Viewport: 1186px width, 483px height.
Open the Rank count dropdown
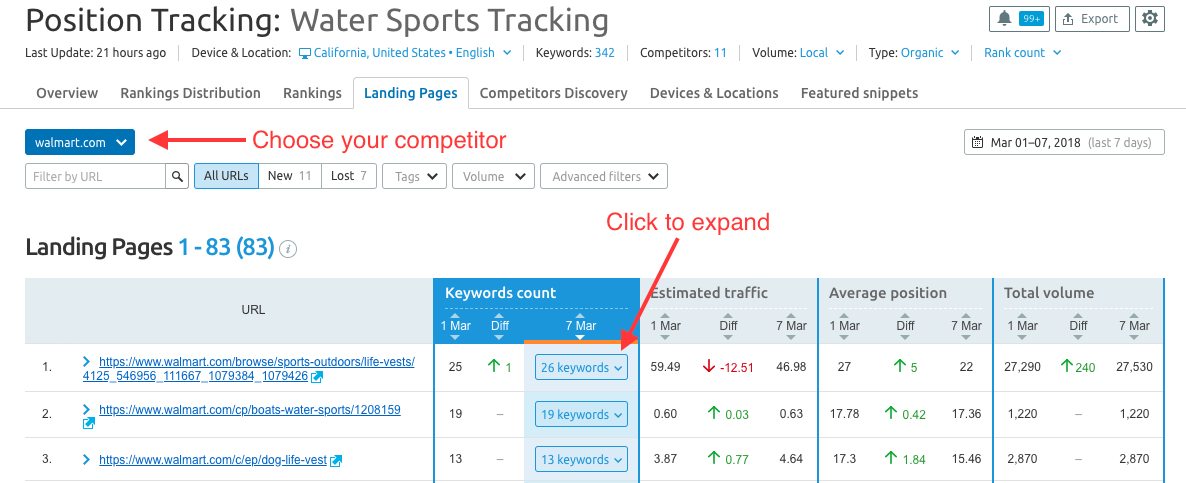point(1023,53)
